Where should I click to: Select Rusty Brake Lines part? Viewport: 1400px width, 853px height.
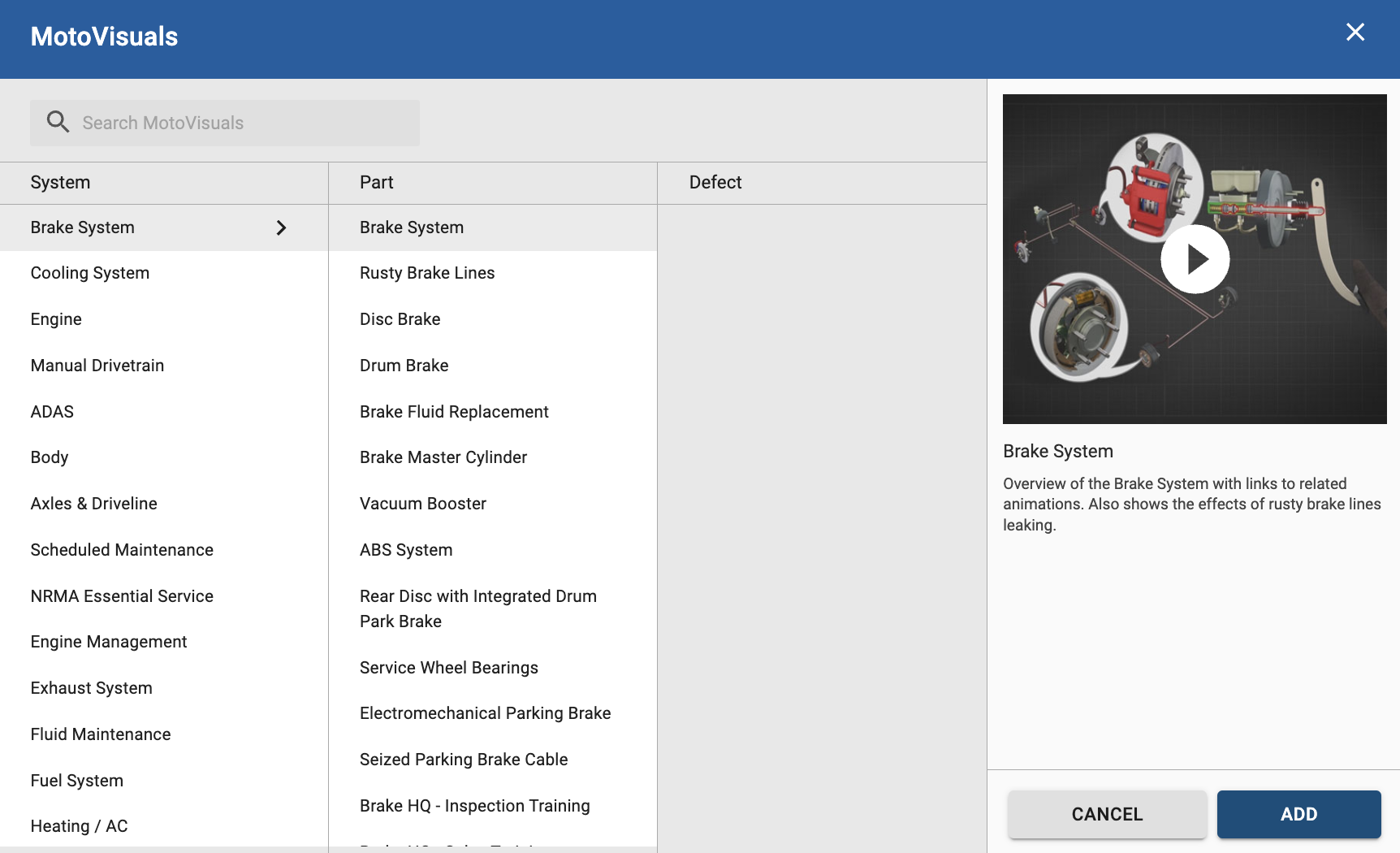(x=493, y=273)
